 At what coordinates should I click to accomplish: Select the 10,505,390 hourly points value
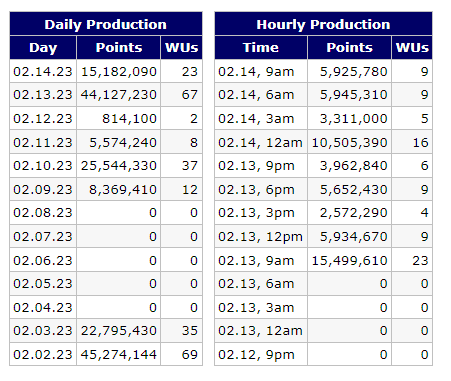point(349,142)
